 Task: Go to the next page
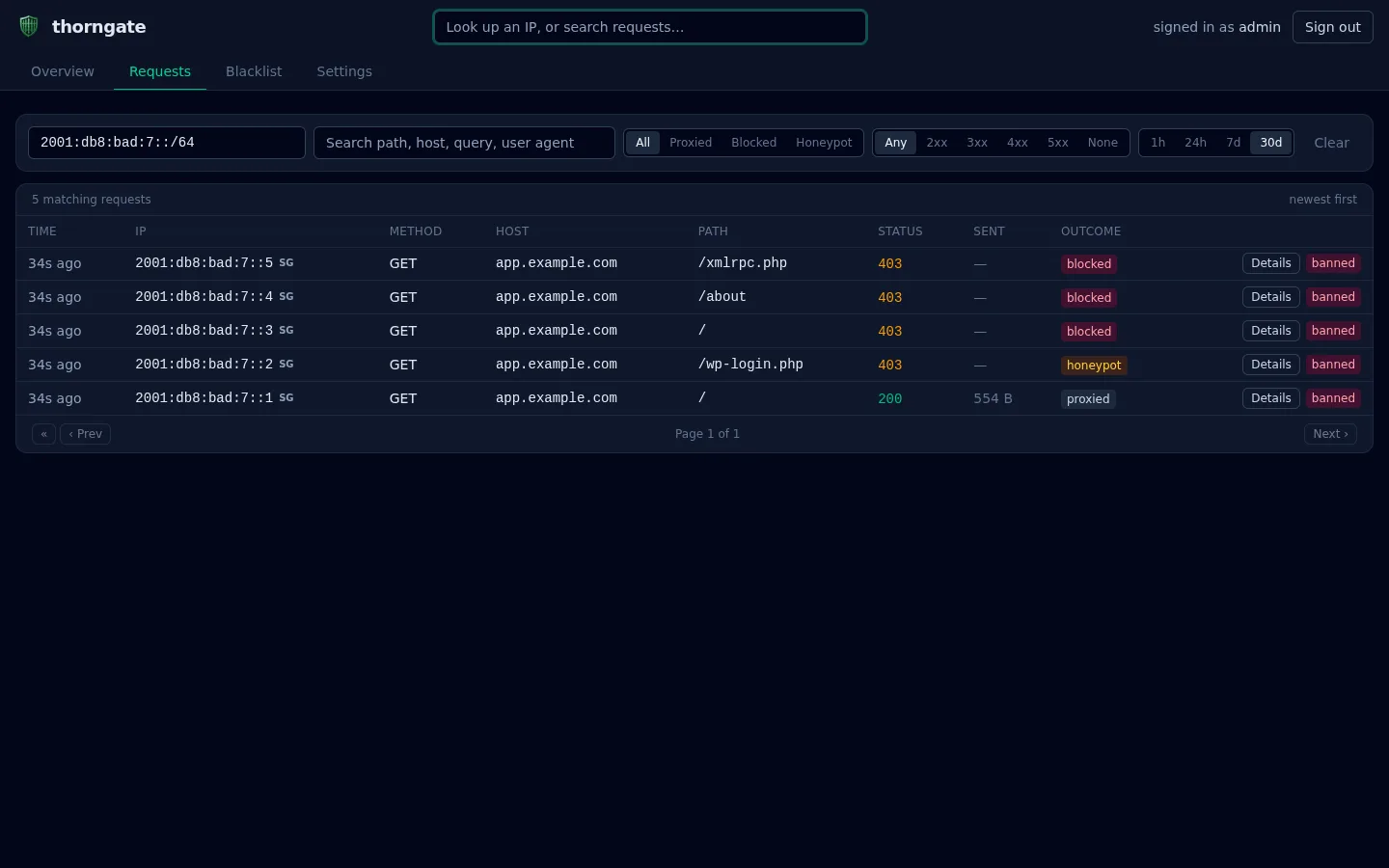tap(1330, 434)
